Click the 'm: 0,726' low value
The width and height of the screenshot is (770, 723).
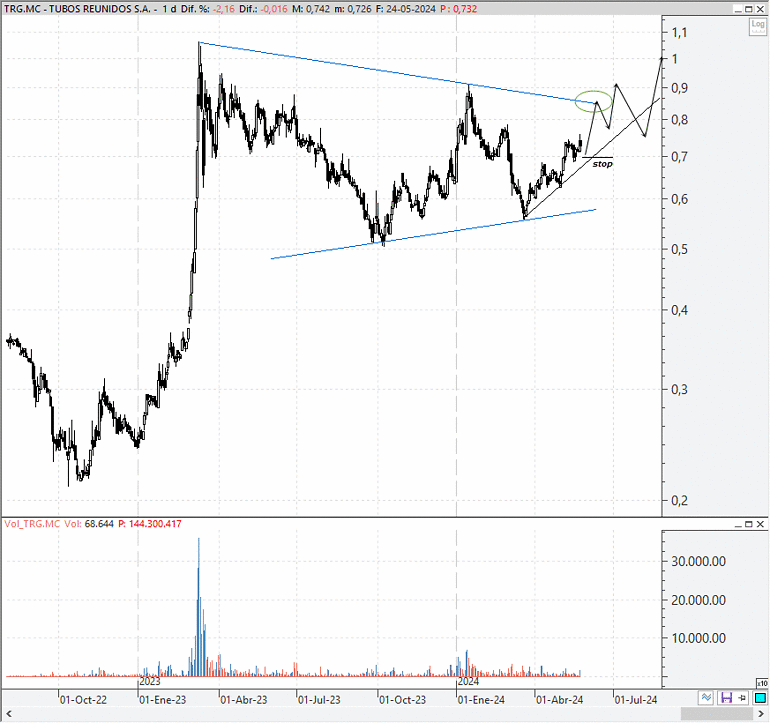[x=353, y=9]
